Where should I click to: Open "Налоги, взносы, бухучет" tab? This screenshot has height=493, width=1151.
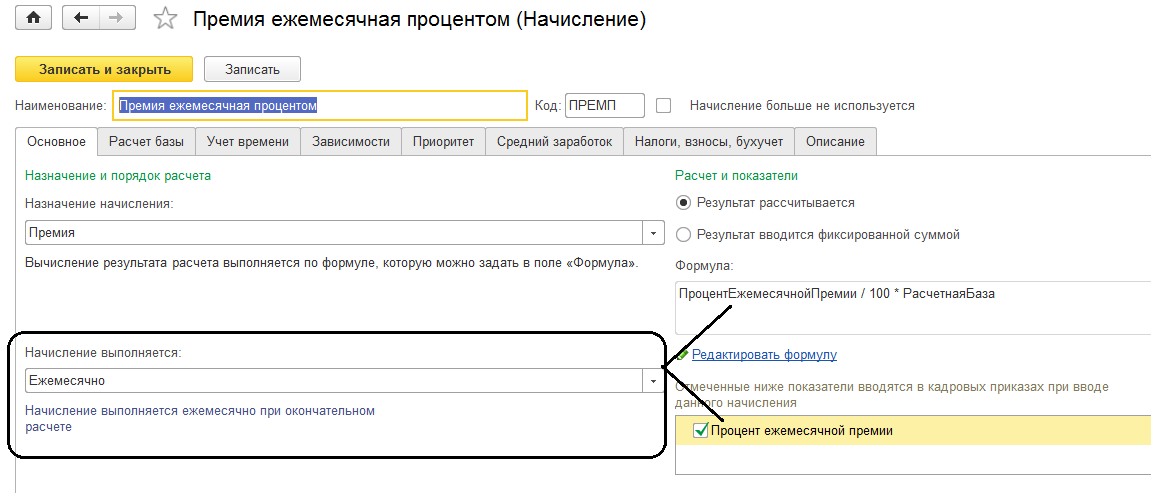pos(709,142)
